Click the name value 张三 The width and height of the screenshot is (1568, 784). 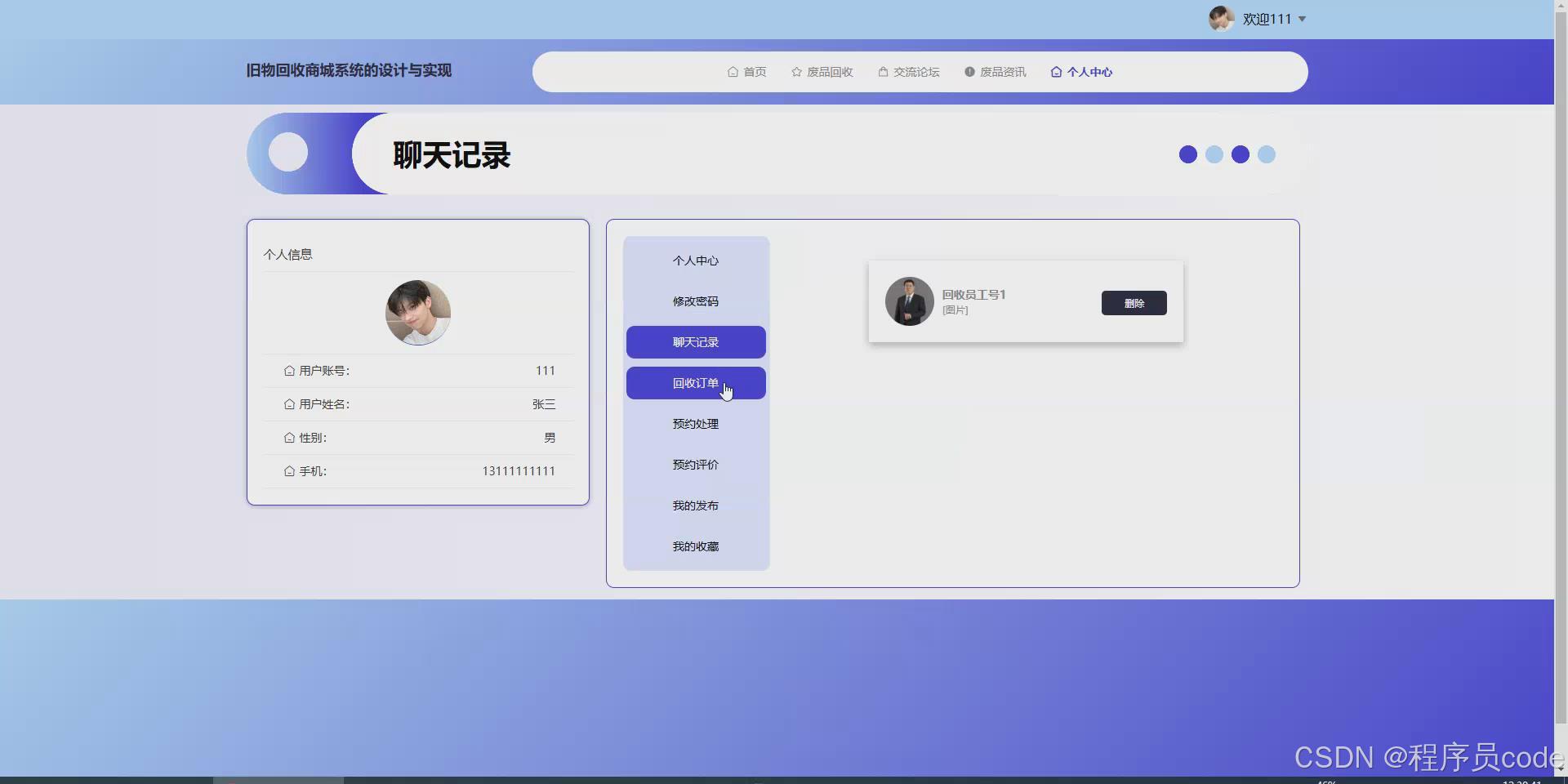pyautogui.click(x=544, y=404)
